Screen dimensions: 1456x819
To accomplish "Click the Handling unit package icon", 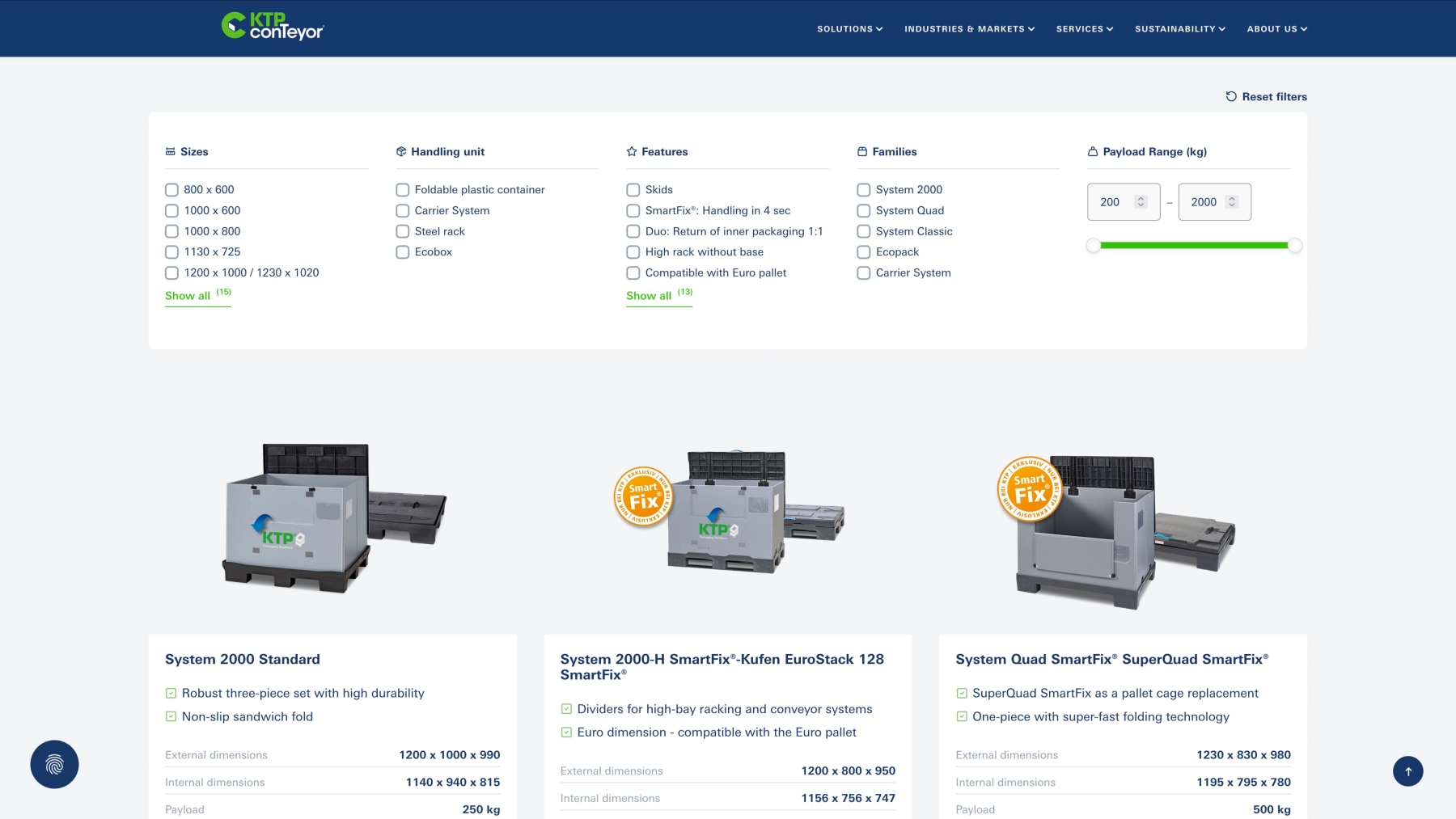I will coord(401,151).
